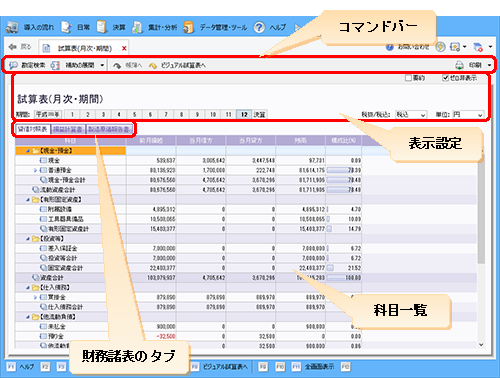The image size is (500, 378).
Task: Click the 戻る back button
Action: (x=20, y=47)
